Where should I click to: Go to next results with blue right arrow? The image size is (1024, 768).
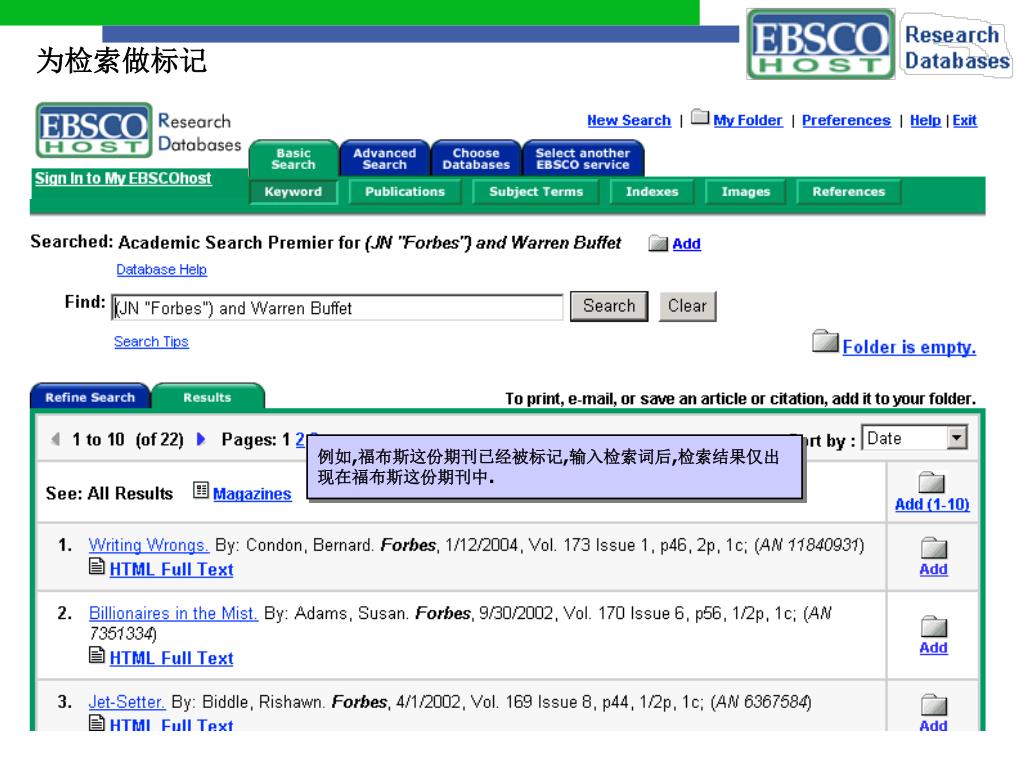coord(201,439)
